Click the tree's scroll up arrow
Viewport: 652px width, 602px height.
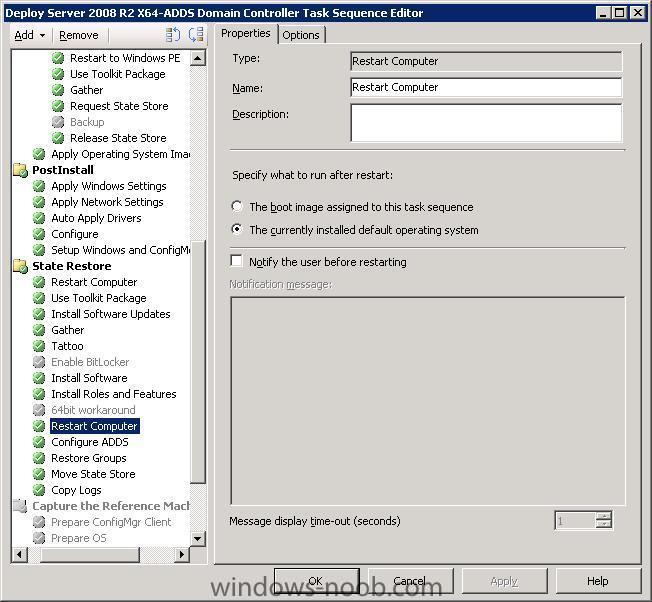click(198, 58)
